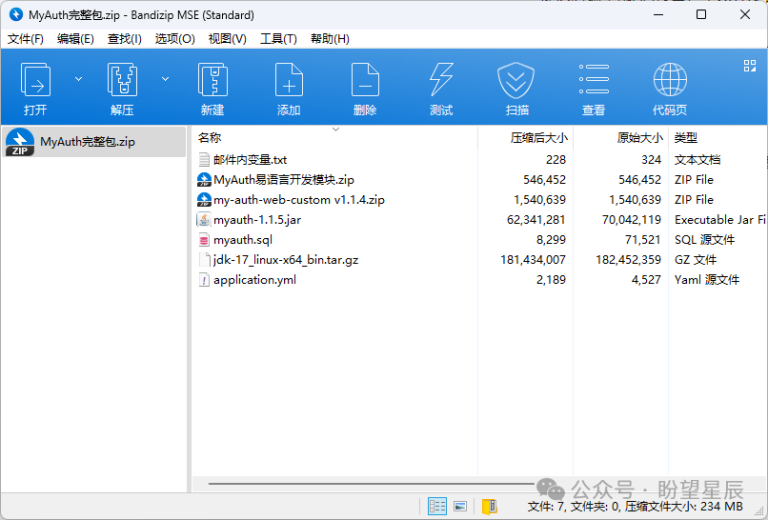Open the 视图(V) menu
768x520 pixels.
point(227,39)
